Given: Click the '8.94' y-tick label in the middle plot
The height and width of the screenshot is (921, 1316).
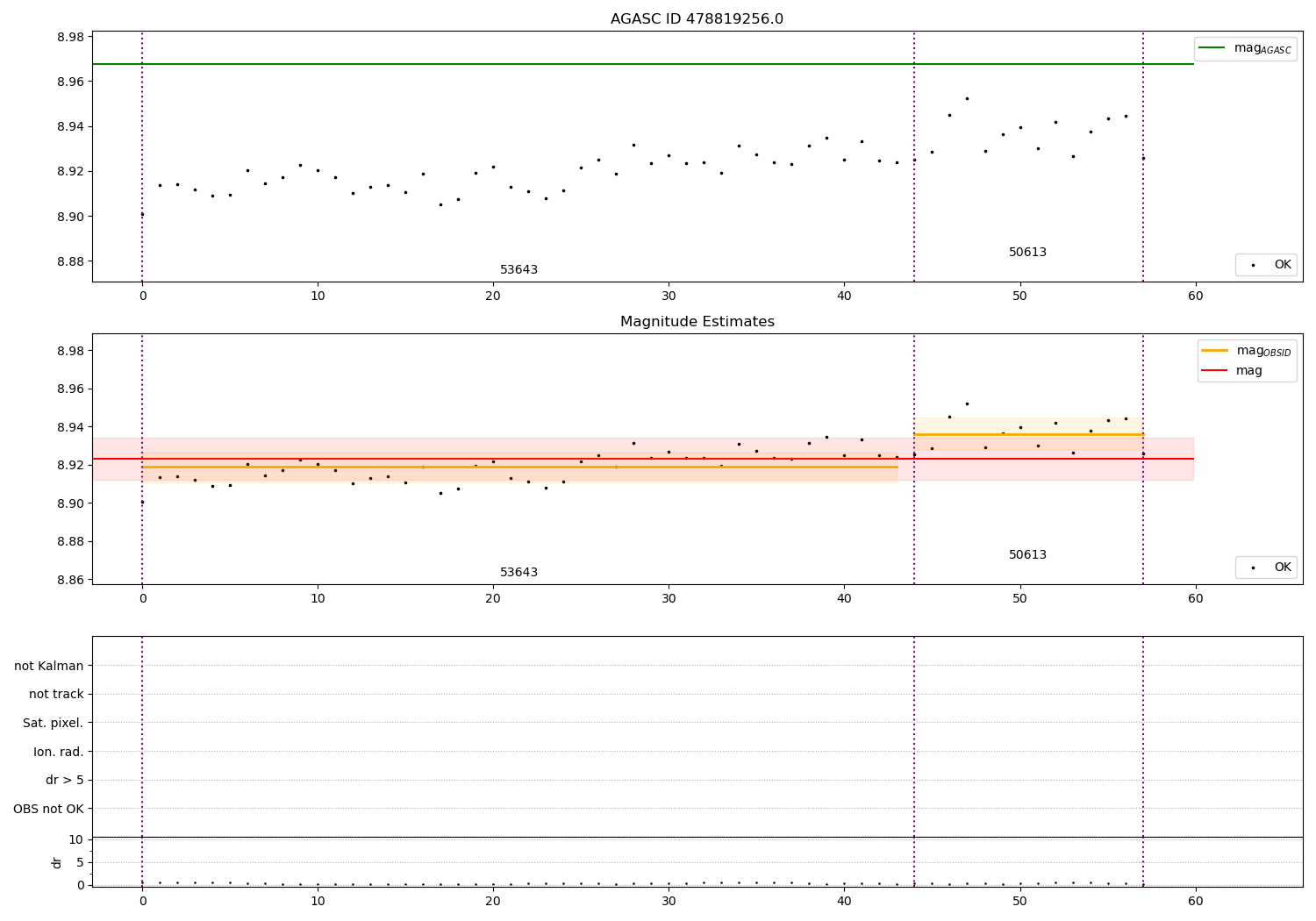Looking at the screenshot, I should (x=70, y=427).
